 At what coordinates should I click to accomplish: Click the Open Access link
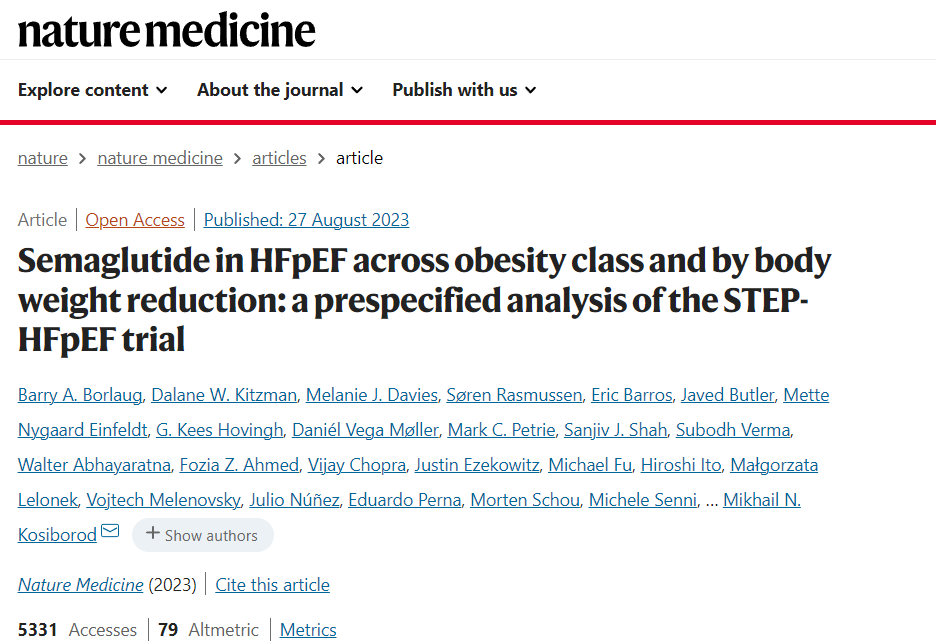[135, 220]
